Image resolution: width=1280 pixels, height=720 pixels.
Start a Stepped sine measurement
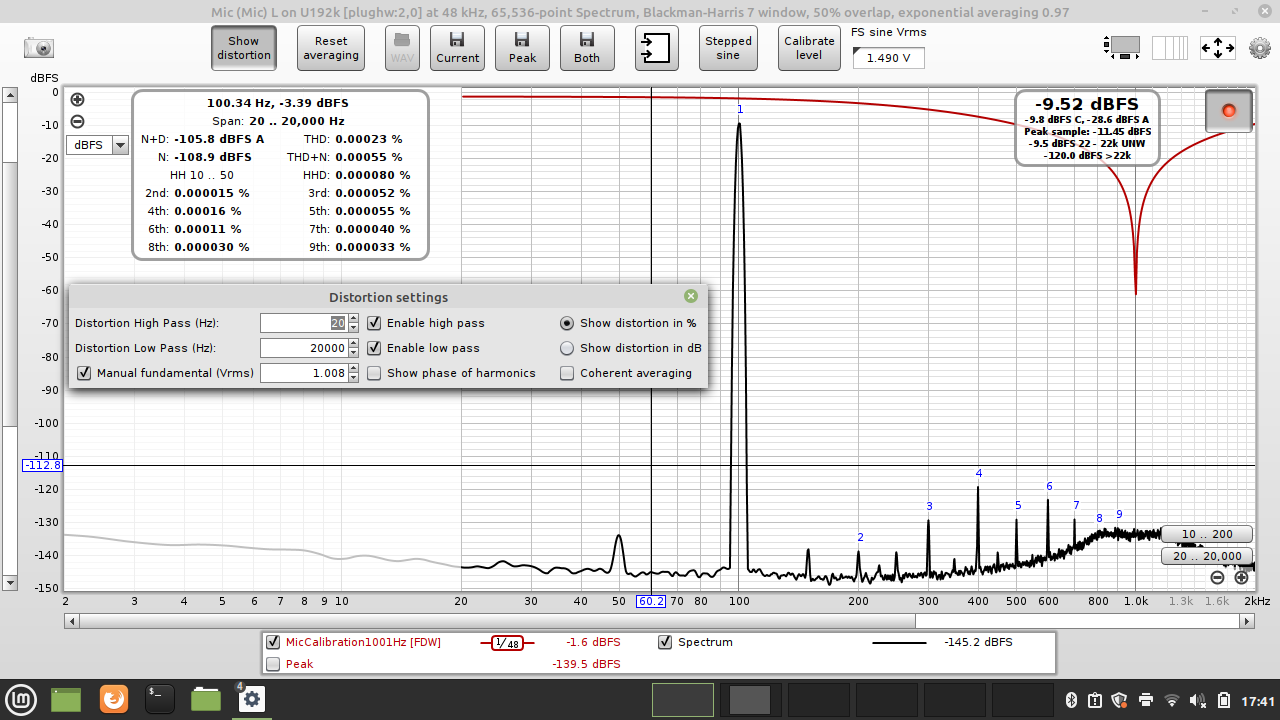click(x=728, y=48)
